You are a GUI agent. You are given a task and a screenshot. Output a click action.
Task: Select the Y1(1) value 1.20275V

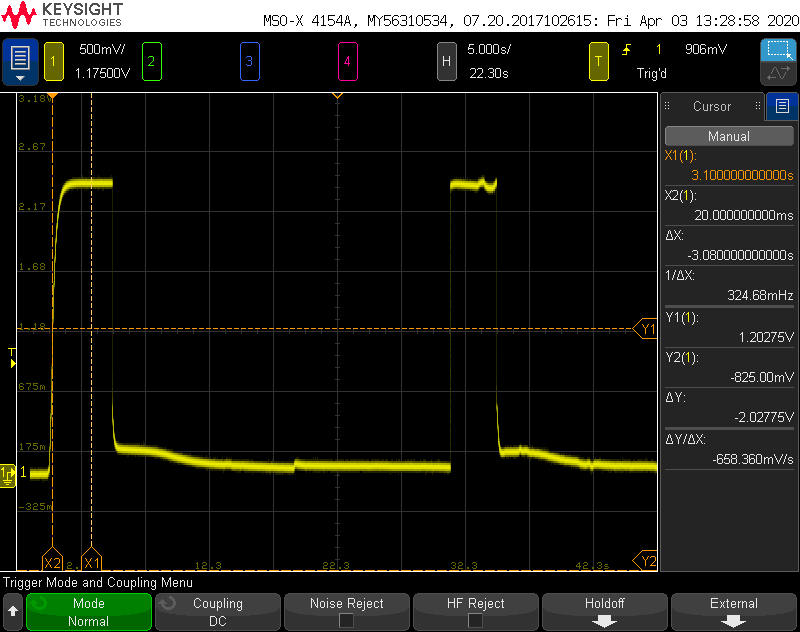pyautogui.click(x=766, y=337)
